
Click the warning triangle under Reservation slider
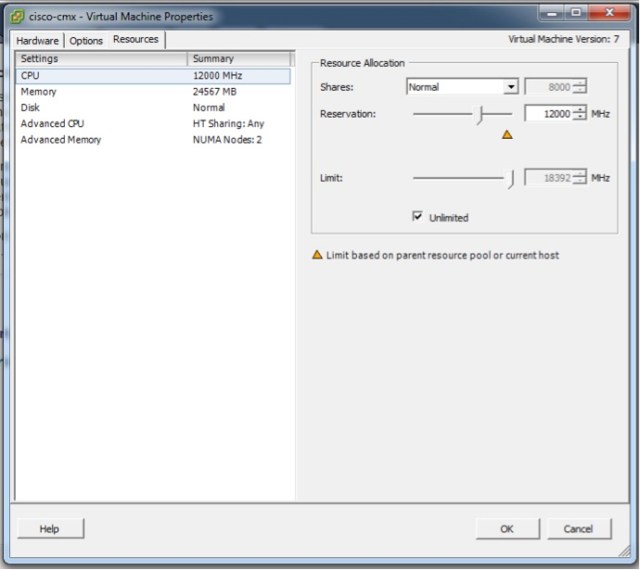507,134
